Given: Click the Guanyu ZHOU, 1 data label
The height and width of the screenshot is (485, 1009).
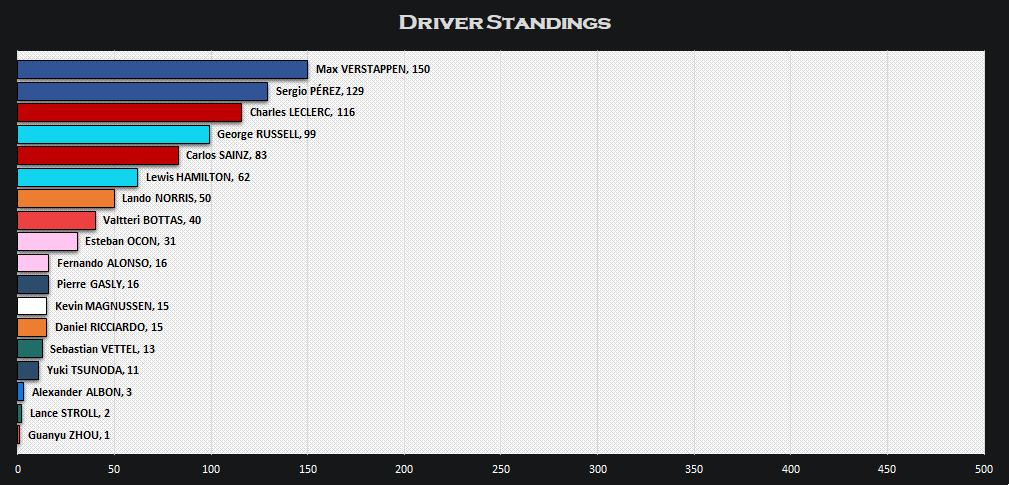Looking at the screenshot, I should [x=69, y=435].
